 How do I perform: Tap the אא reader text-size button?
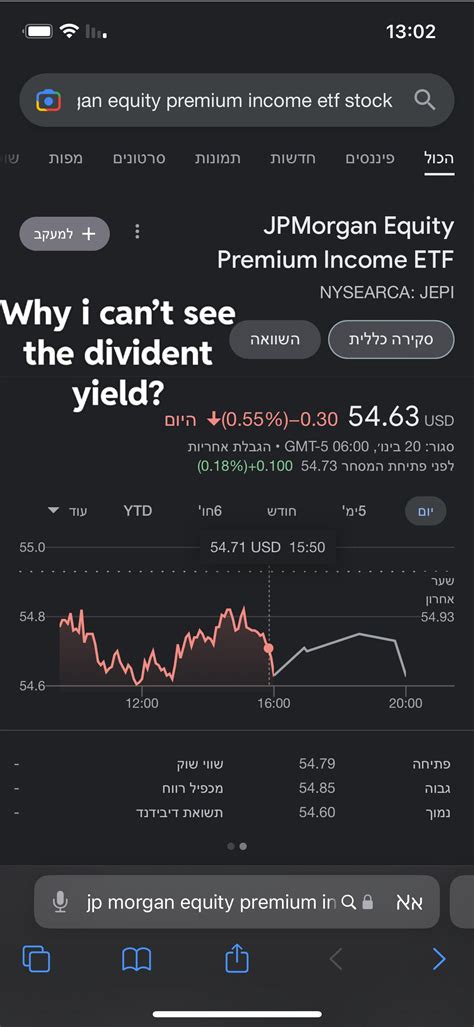click(x=409, y=903)
